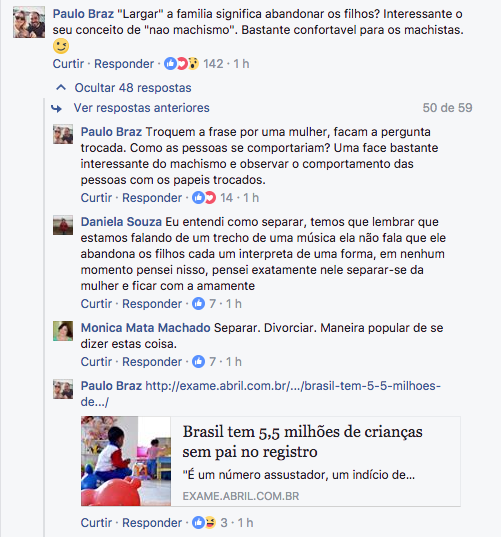Click reaction icons beside the 142 count
The width and height of the screenshot is (501, 537).
click(x=181, y=64)
